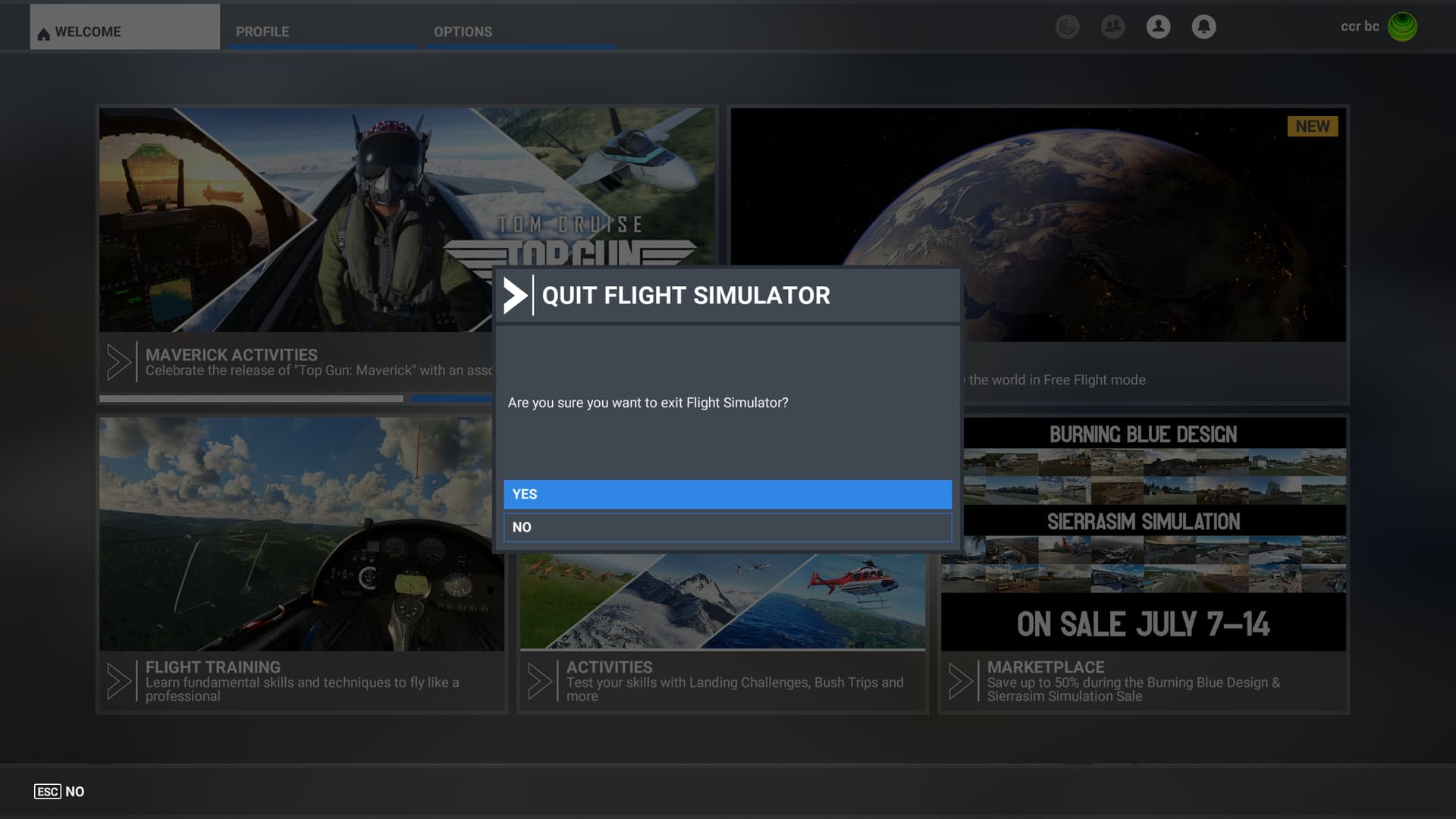
Task: Click the arrow icon on Maverick Activities tile
Action: coord(119,362)
